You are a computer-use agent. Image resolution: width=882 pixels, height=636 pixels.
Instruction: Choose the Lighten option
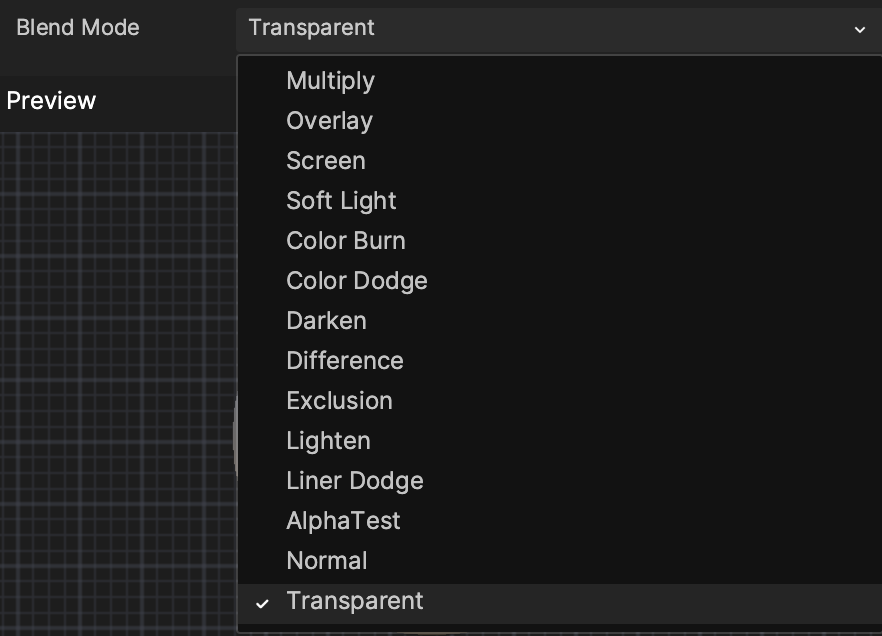(x=560, y=440)
